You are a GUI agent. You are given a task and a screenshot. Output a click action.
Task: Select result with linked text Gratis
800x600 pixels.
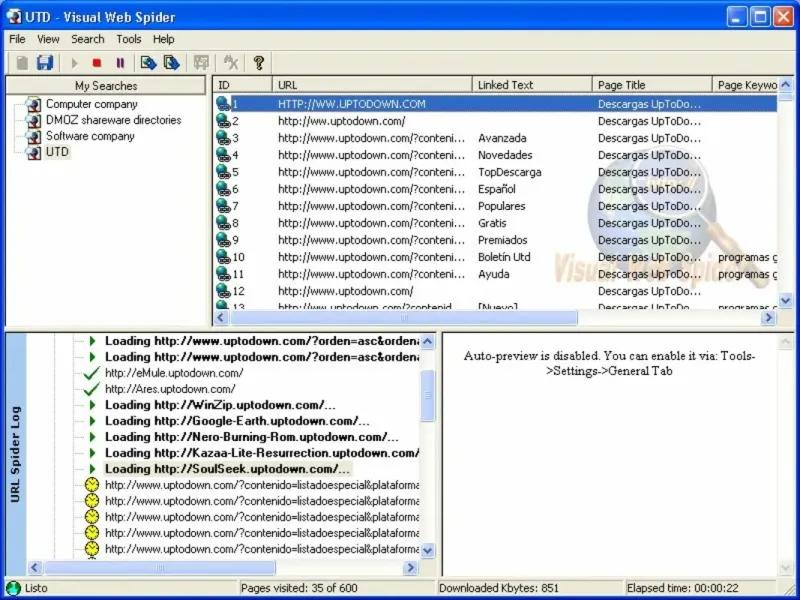pos(495,223)
